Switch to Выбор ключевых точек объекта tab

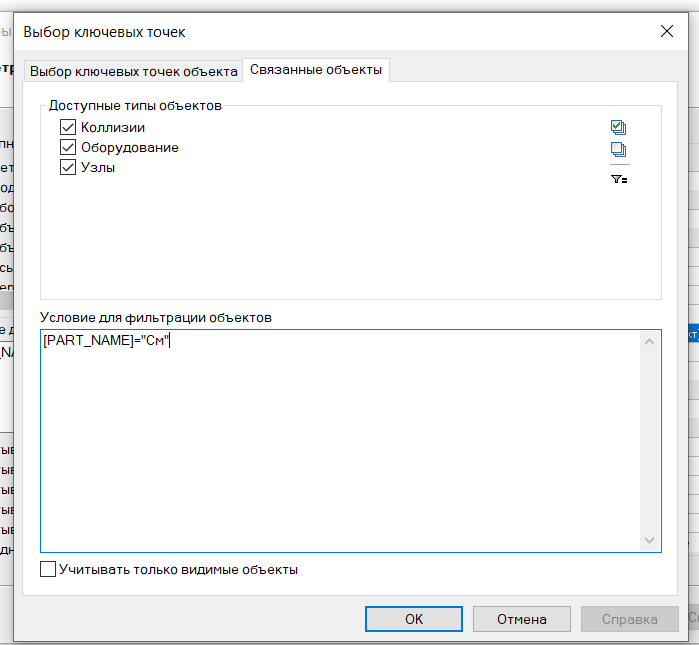point(133,71)
